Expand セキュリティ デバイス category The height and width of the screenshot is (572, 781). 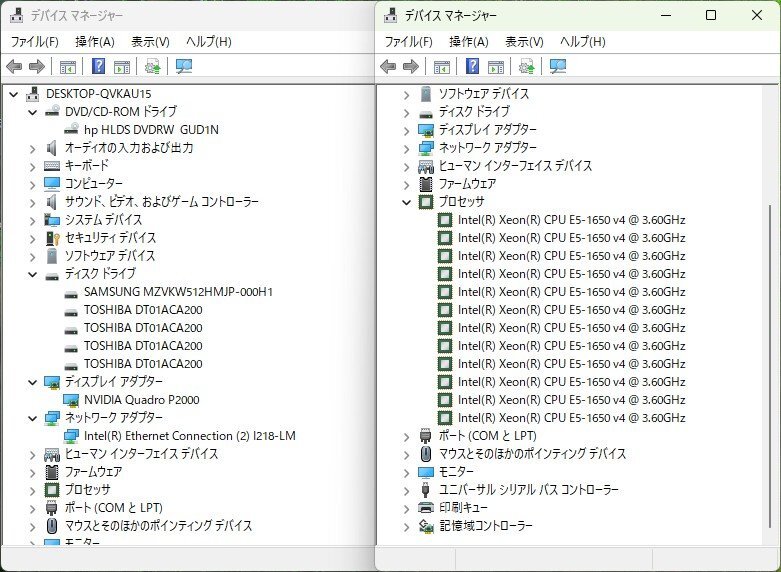click(32, 238)
